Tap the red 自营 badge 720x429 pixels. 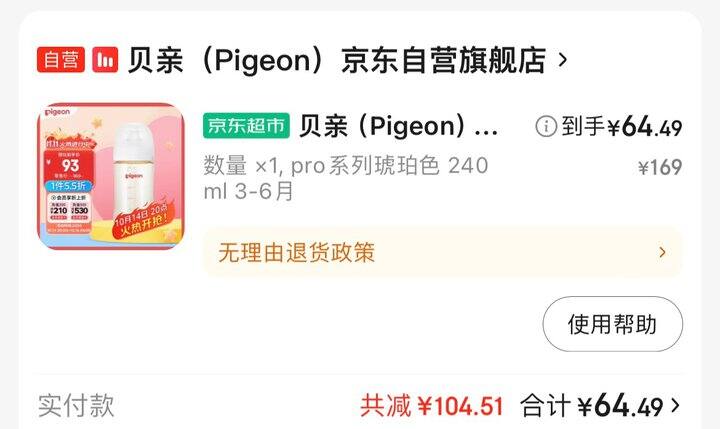coord(61,60)
